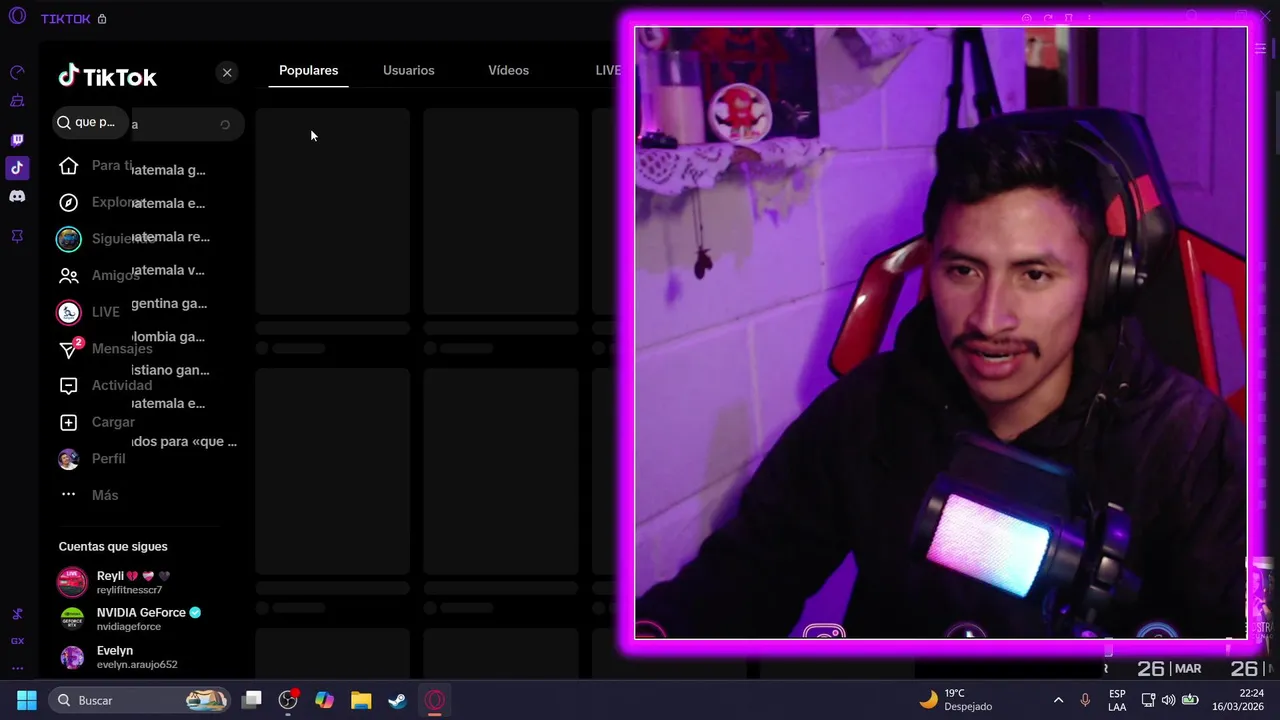
Task: Click site padlock next to TIKTOK title
Action: (102, 19)
